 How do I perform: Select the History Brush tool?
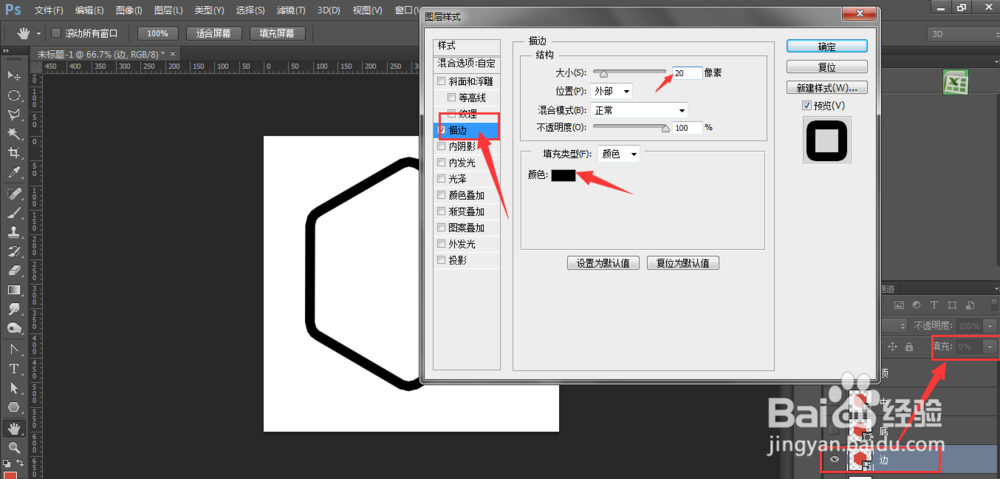coord(13,251)
